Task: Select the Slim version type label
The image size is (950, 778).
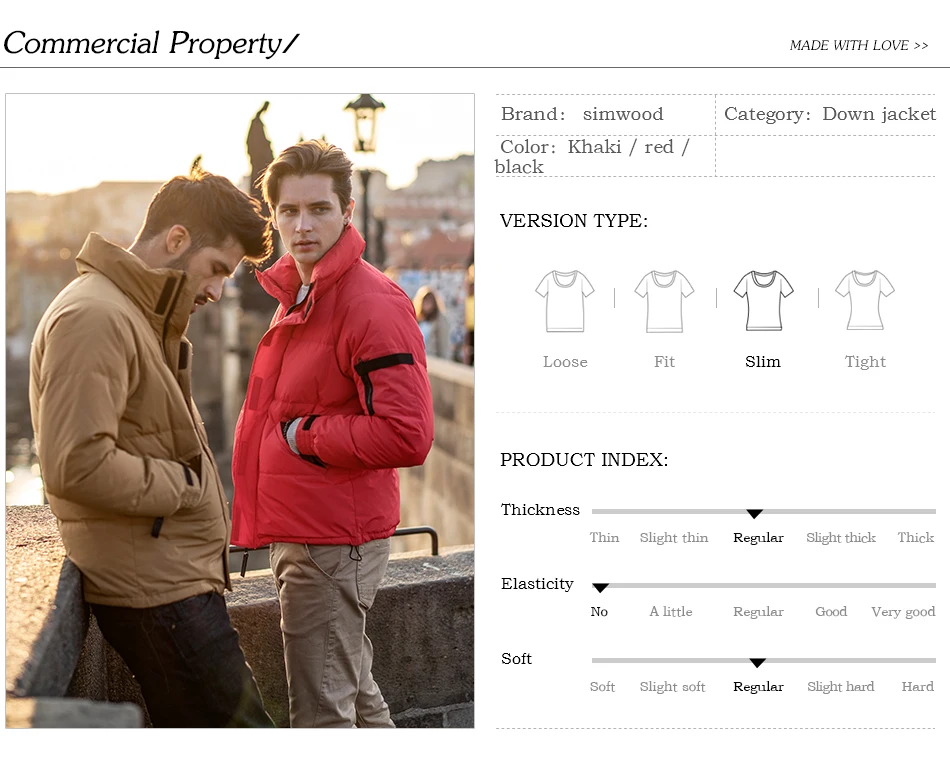Action: [763, 362]
